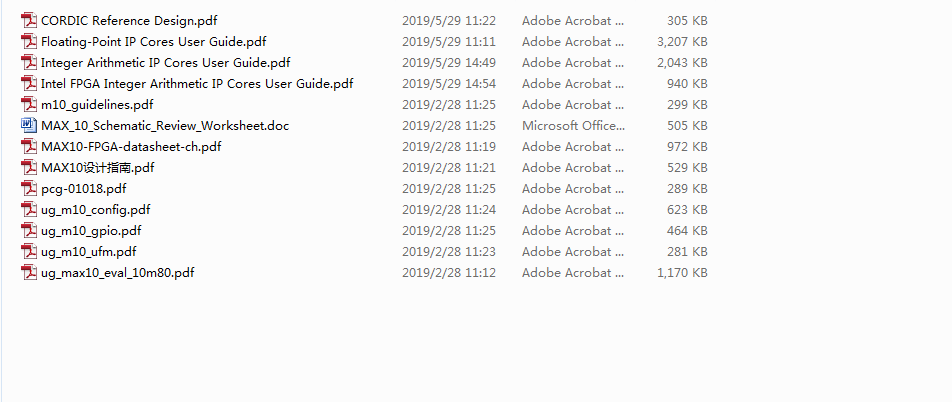The height and width of the screenshot is (402, 952).
Task: Select Intel FPGA Integer Arithmetic IP Cores file name
Action: click(197, 84)
